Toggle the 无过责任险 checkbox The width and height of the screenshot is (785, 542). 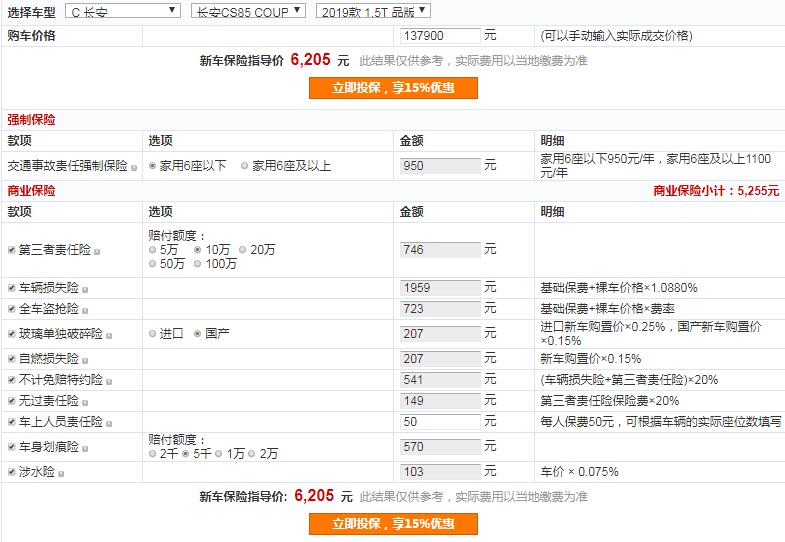click(12, 401)
